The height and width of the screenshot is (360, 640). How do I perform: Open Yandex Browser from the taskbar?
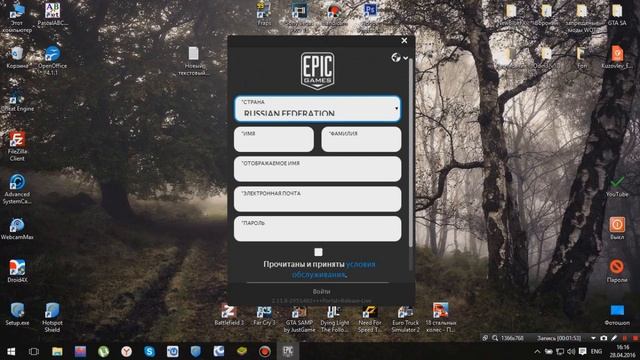click(127, 351)
